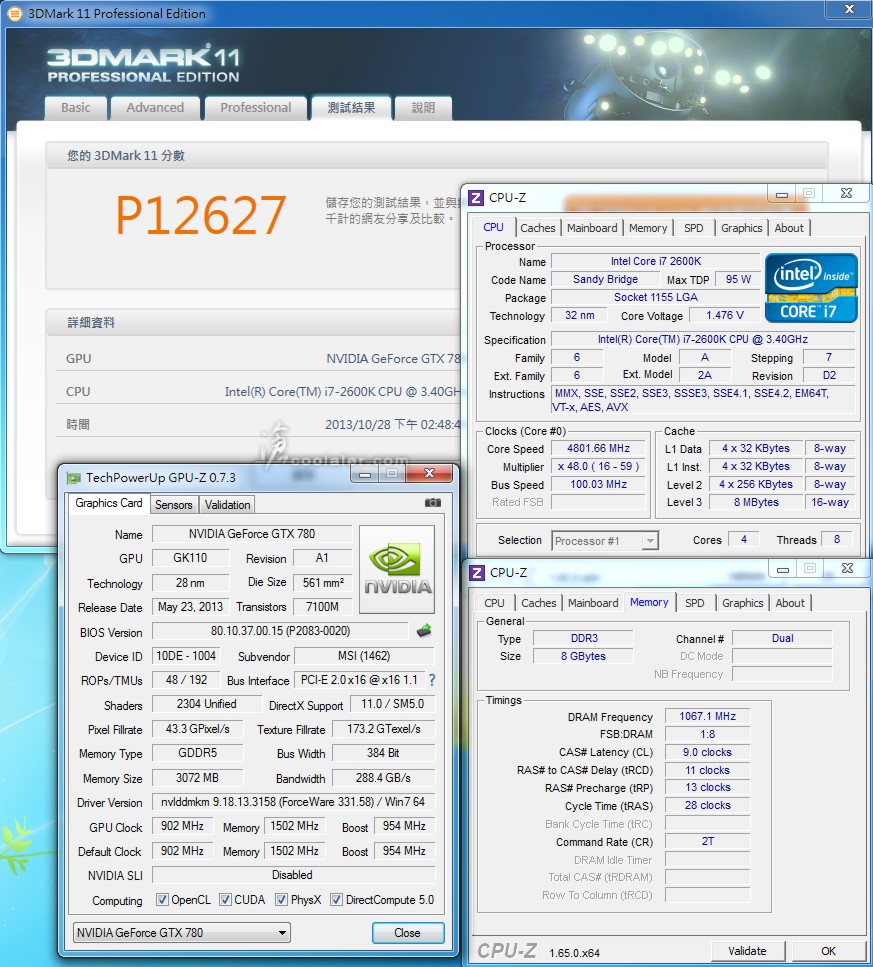This screenshot has height=967, width=873.
Task: Click the Core Voltage value 1.476 V
Action: pyautogui.click(x=724, y=315)
